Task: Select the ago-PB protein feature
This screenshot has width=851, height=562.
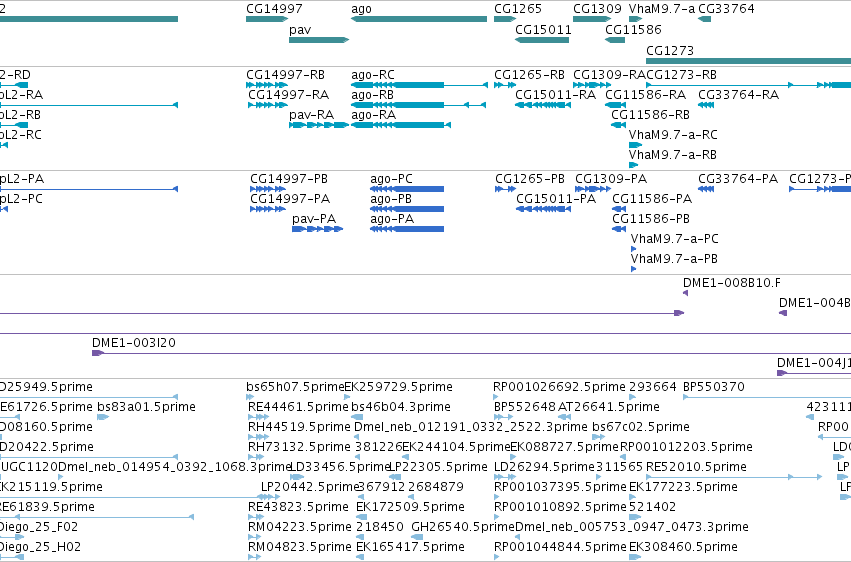Action: click(x=407, y=209)
